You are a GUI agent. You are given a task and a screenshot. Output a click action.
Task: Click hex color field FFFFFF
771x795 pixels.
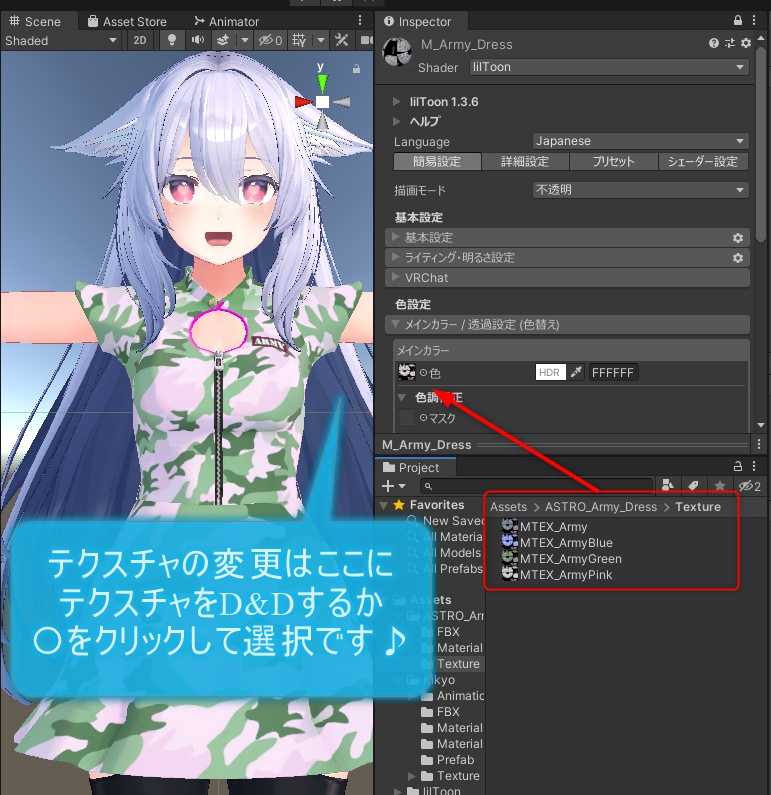613,373
